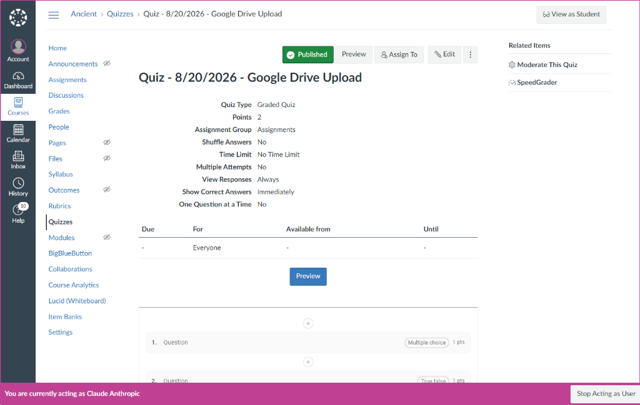Open Courses in global navigation
Screen dimensions: 640x405
pyautogui.click(x=18, y=107)
